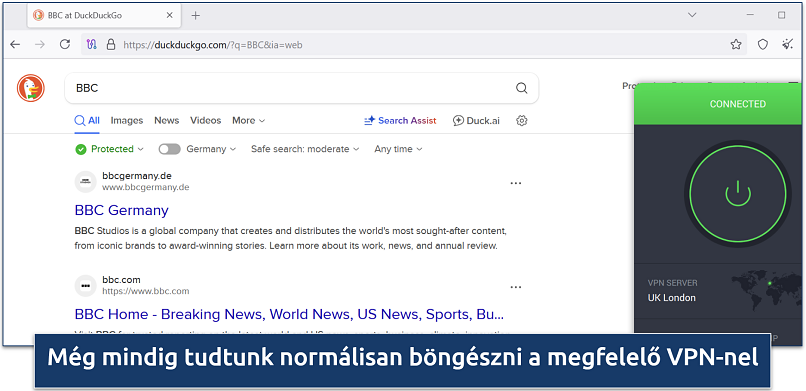Click the bbcgermany.de site favicon
Image resolution: width=806 pixels, height=391 pixels.
(85, 181)
